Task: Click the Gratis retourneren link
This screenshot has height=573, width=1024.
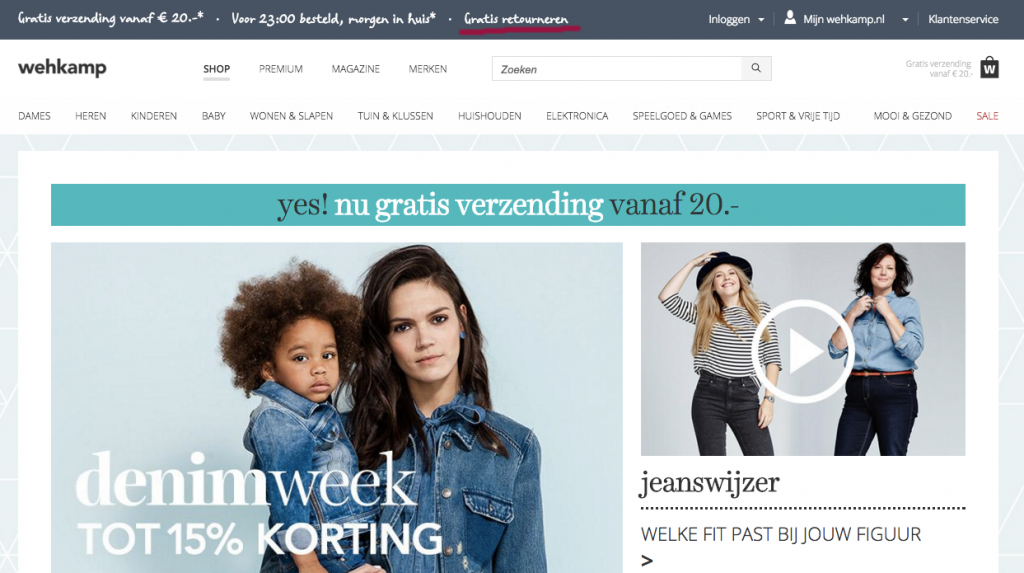Action: coord(517,19)
